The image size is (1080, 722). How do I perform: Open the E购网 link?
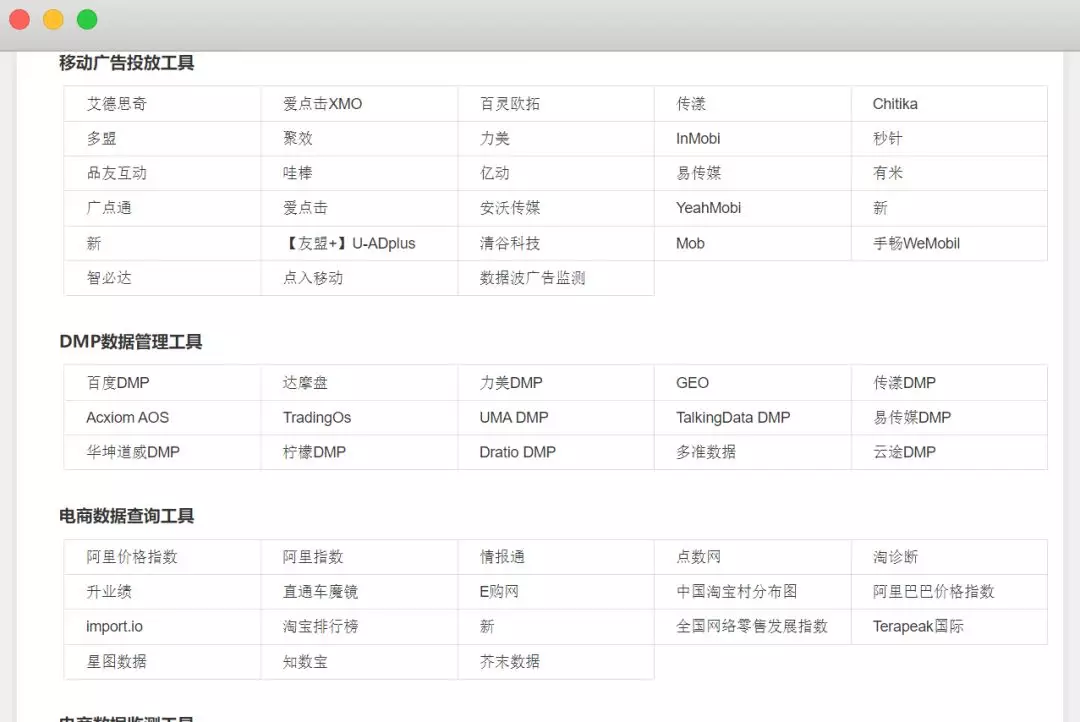coord(499,592)
